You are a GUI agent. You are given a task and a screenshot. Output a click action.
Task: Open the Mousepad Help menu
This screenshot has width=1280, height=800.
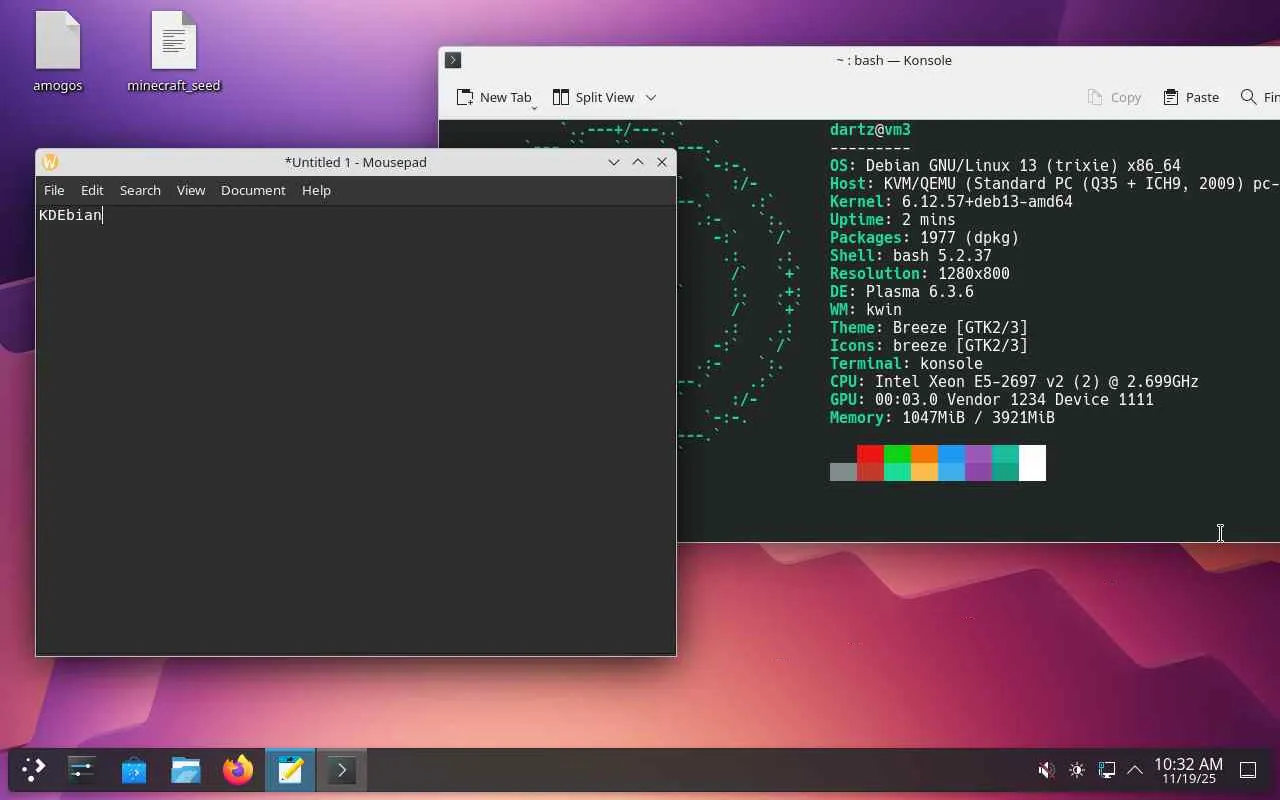[316, 190]
